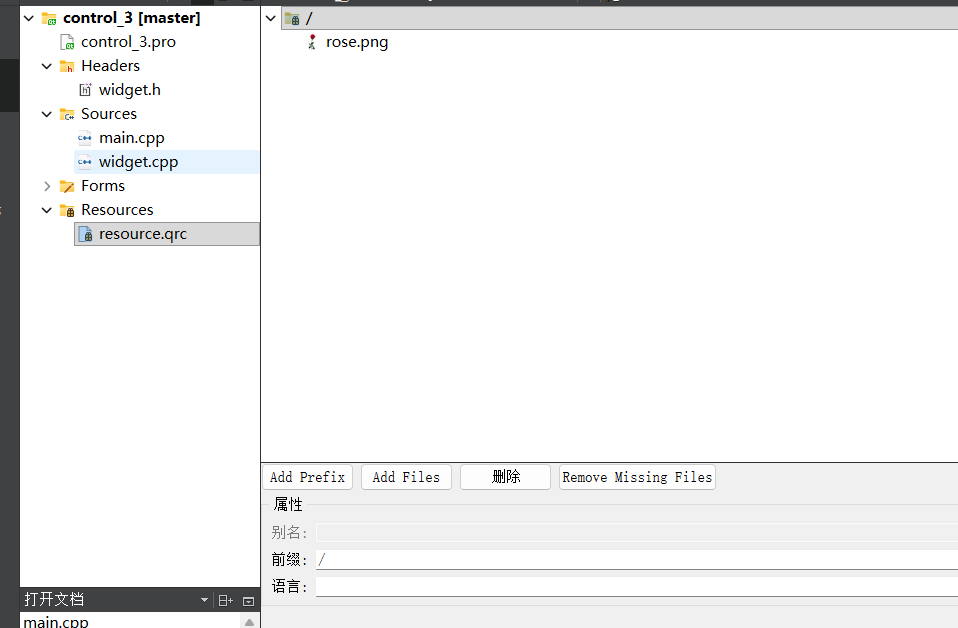The image size is (958, 628).
Task: Click the Remove Missing Files button
Action: 637,477
